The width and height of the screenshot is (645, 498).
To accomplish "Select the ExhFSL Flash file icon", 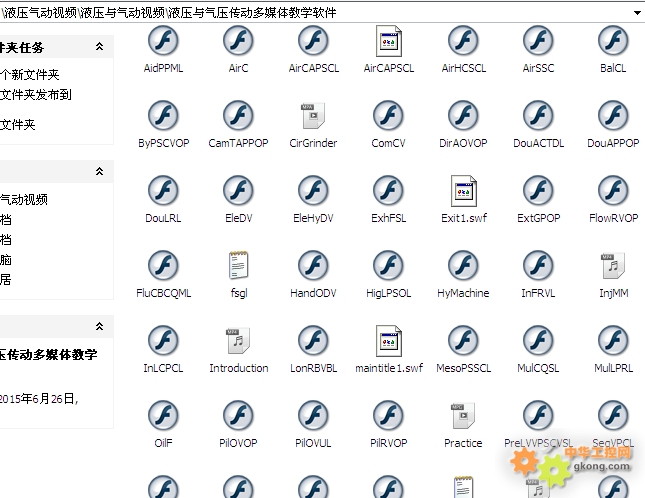I will tap(388, 190).
